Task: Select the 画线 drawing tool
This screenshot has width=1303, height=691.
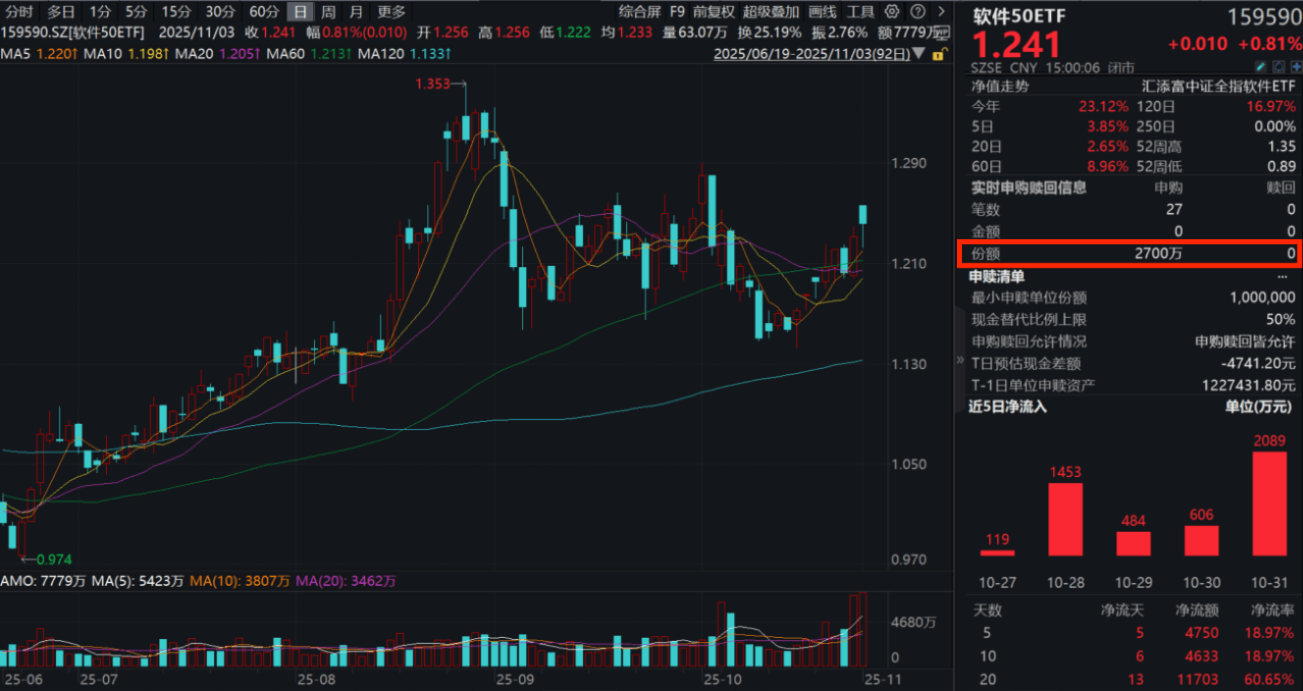Action: pyautogui.click(x=820, y=12)
